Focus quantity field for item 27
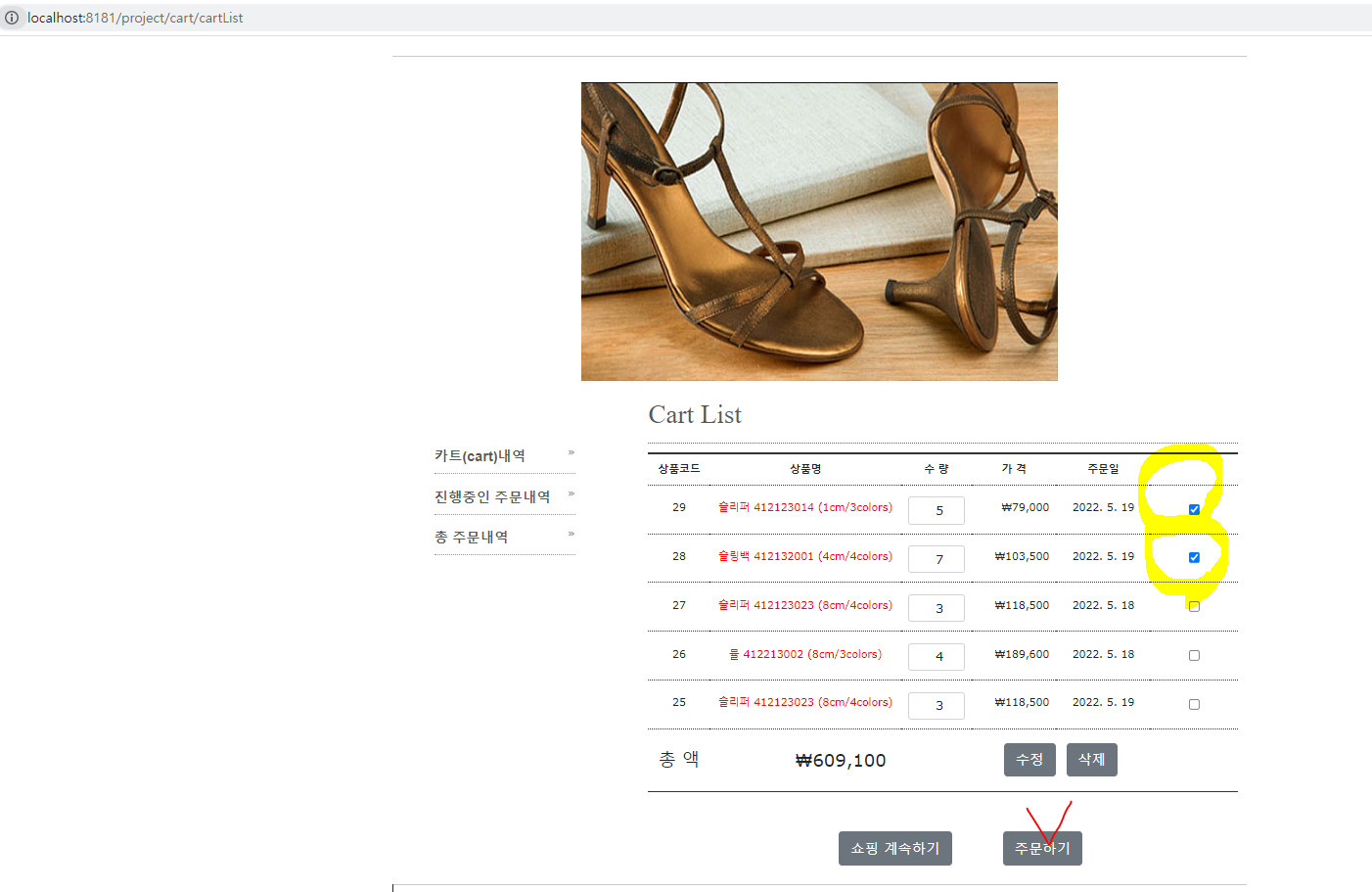This screenshot has height=892, width=1372. (937, 608)
